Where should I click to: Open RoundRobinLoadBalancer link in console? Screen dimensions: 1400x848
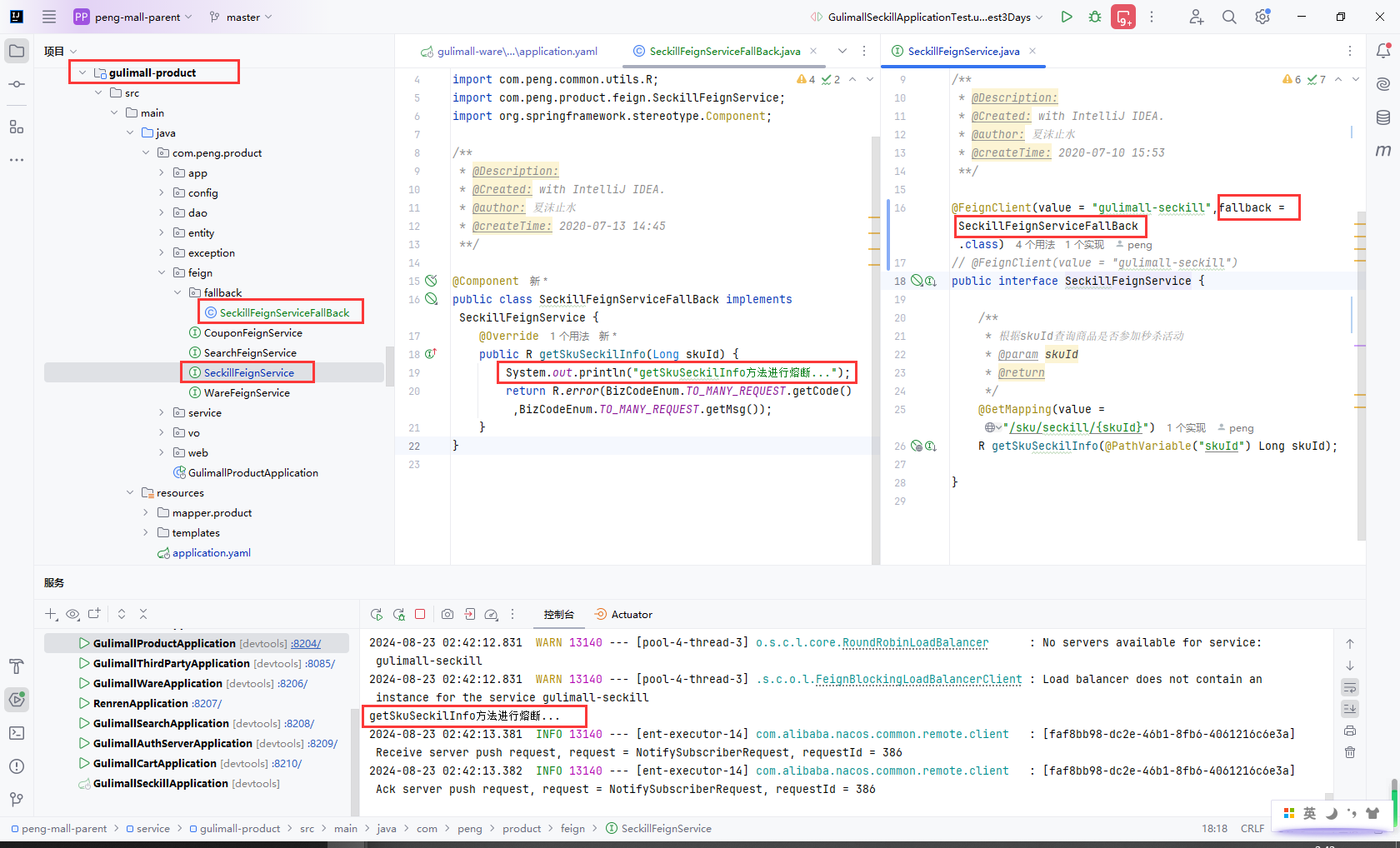tap(915, 642)
